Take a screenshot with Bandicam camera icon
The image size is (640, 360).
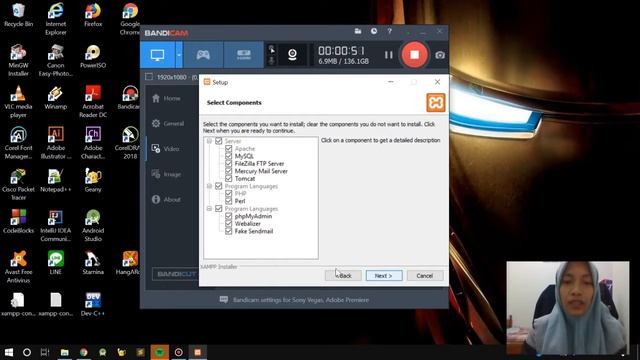[440, 55]
